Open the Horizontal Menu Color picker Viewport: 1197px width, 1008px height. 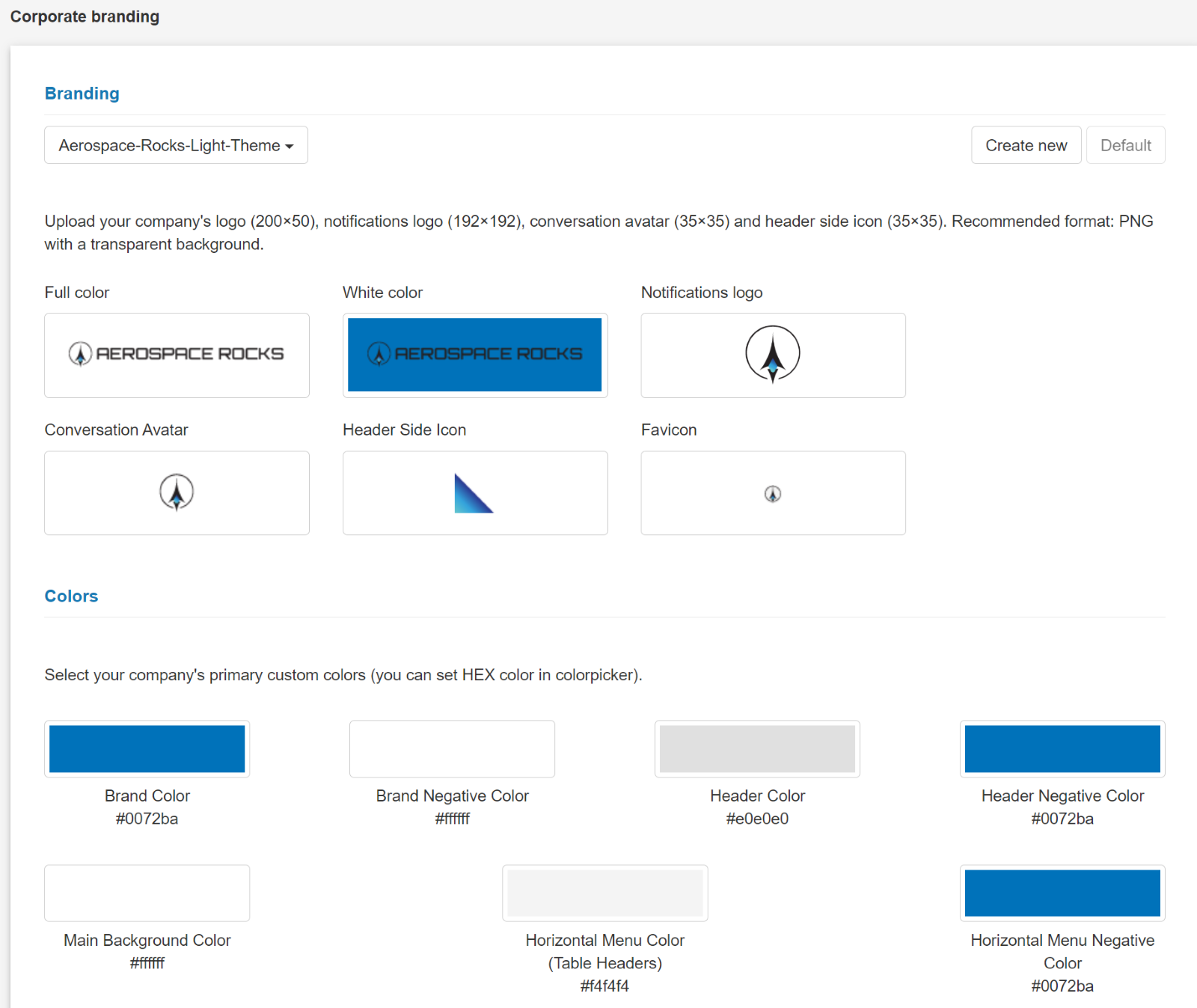click(604, 893)
